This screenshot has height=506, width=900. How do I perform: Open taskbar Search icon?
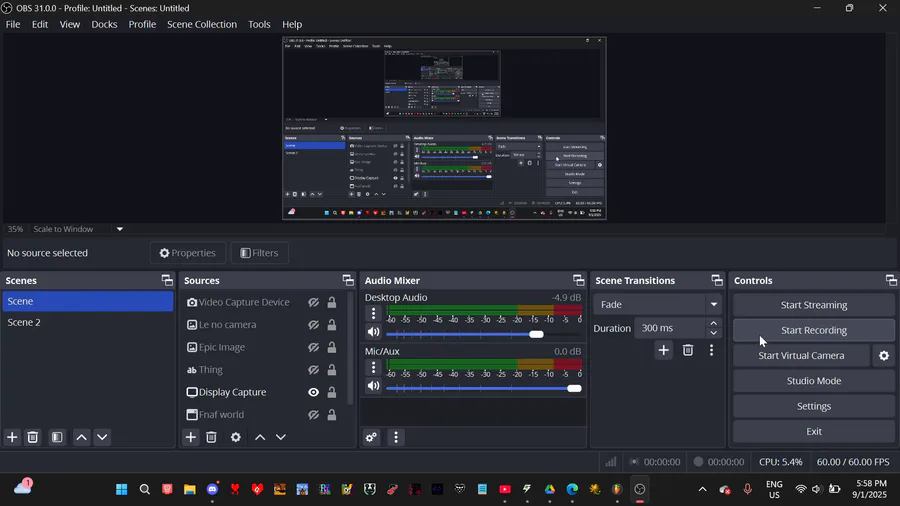pos(145,489)
